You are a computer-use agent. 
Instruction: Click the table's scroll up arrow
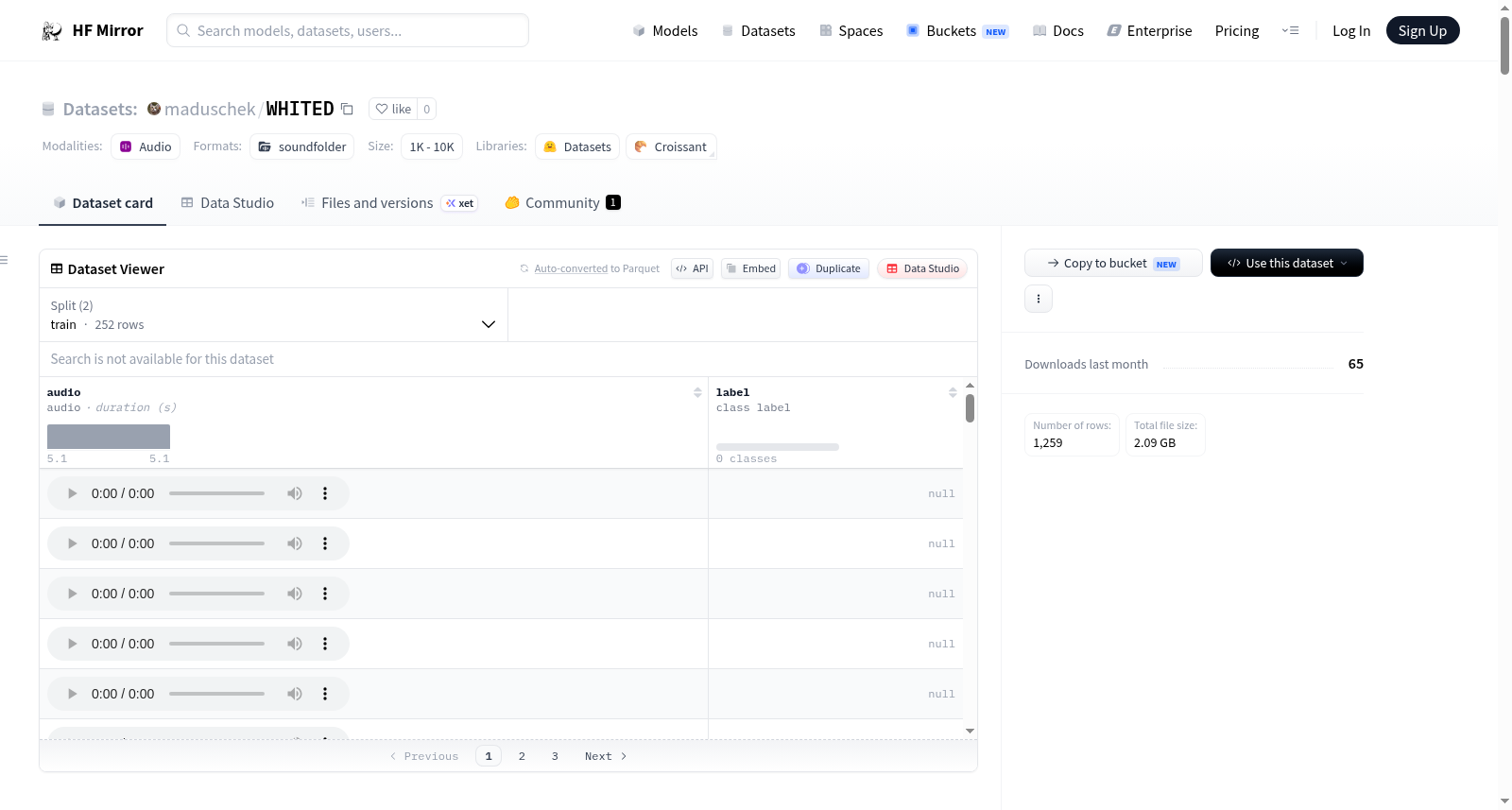tap(970, 386)
